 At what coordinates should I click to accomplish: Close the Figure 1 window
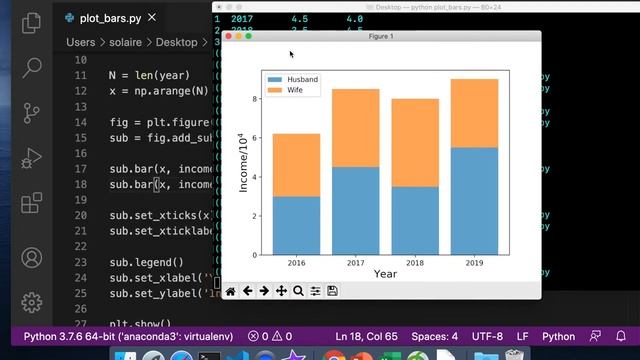[x=229, y=36]
